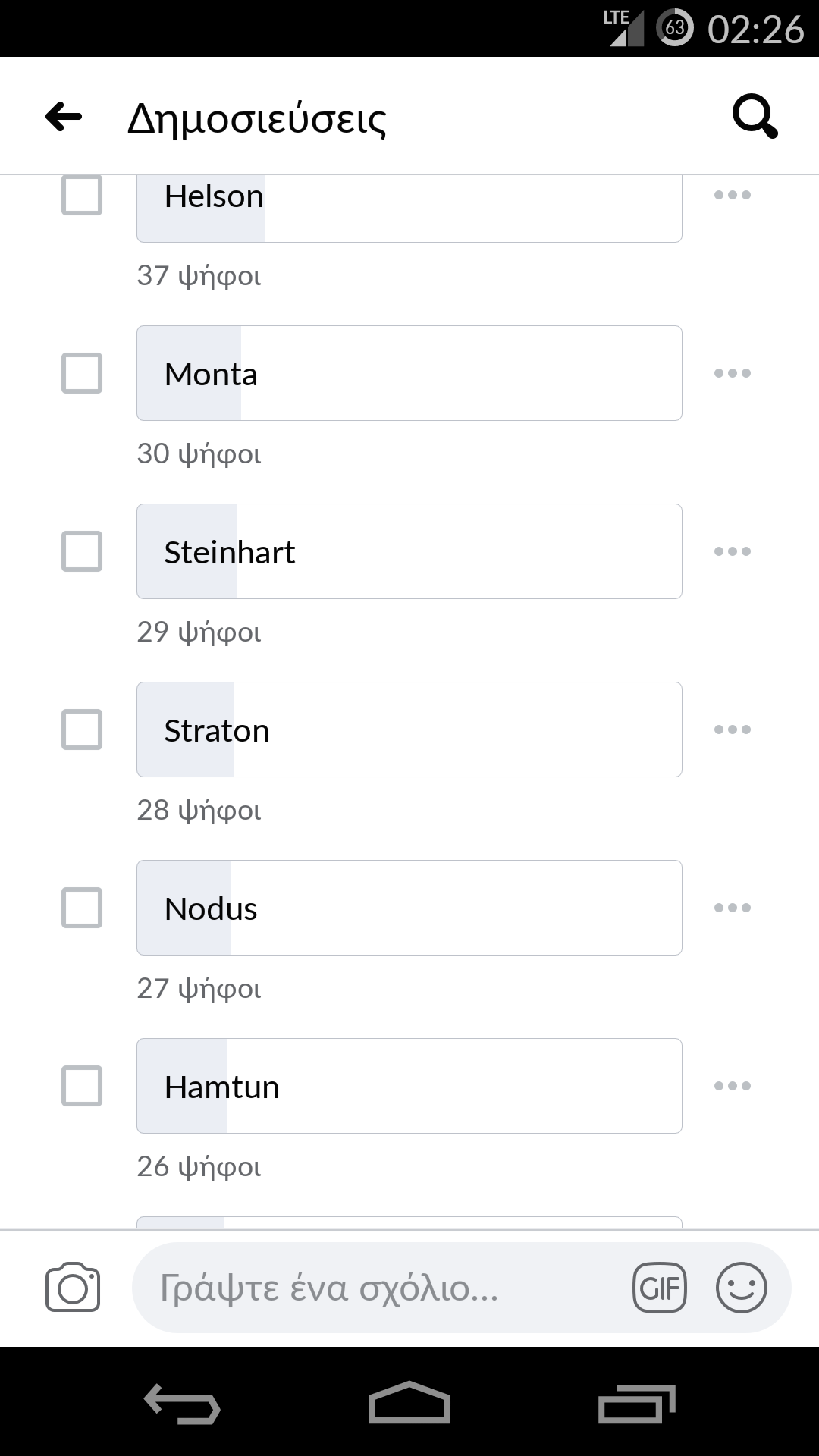819x1456 pixels.
Task: View the 28 votes for Straton
Action: click(199, 810)
